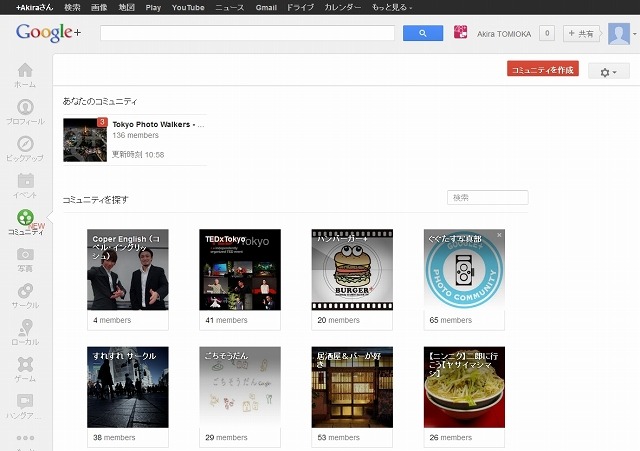Open the Hangouts (ハングアウト) sidebar icon
Image resolution: width=640 pixels, height=451 pixels.
25,401
